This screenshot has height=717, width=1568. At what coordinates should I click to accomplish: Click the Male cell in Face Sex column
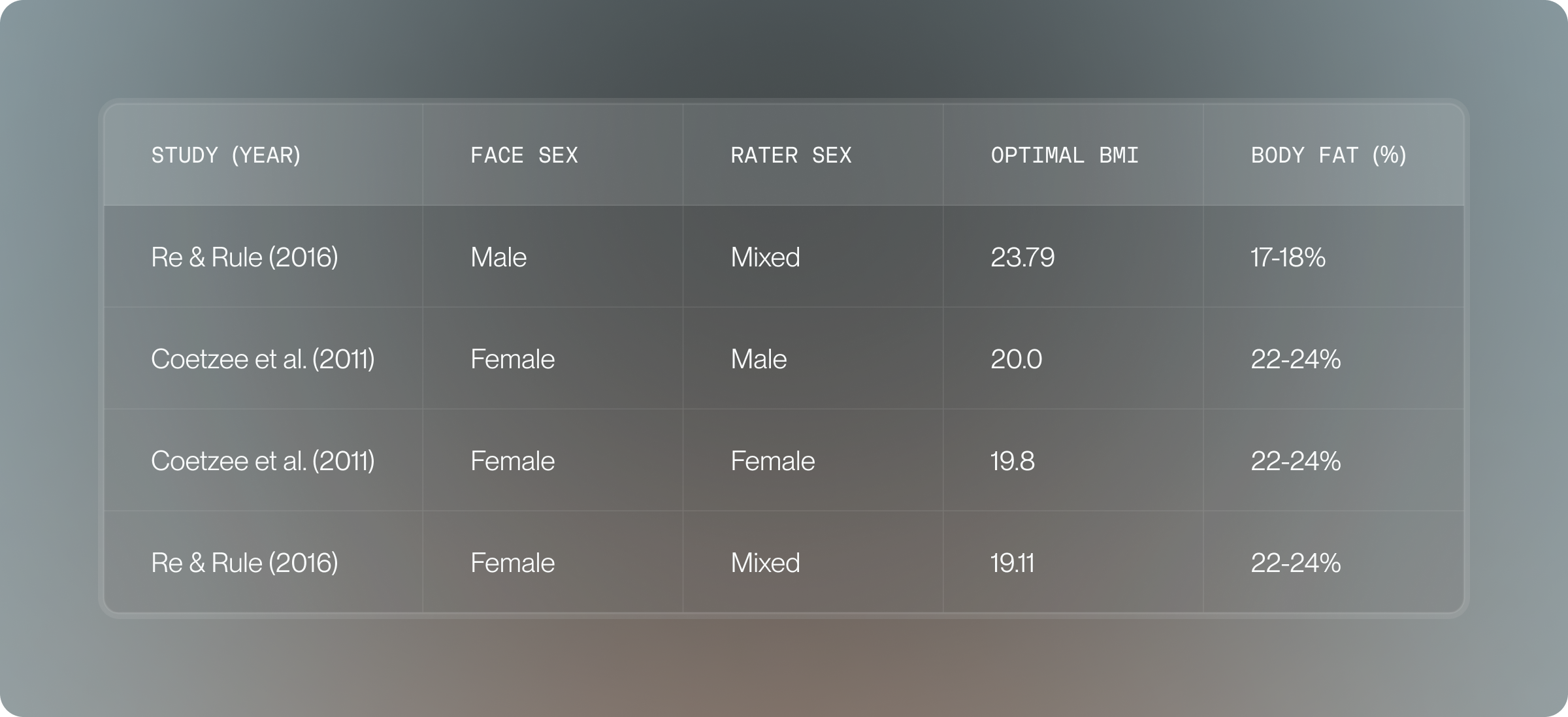pos(498,257)
